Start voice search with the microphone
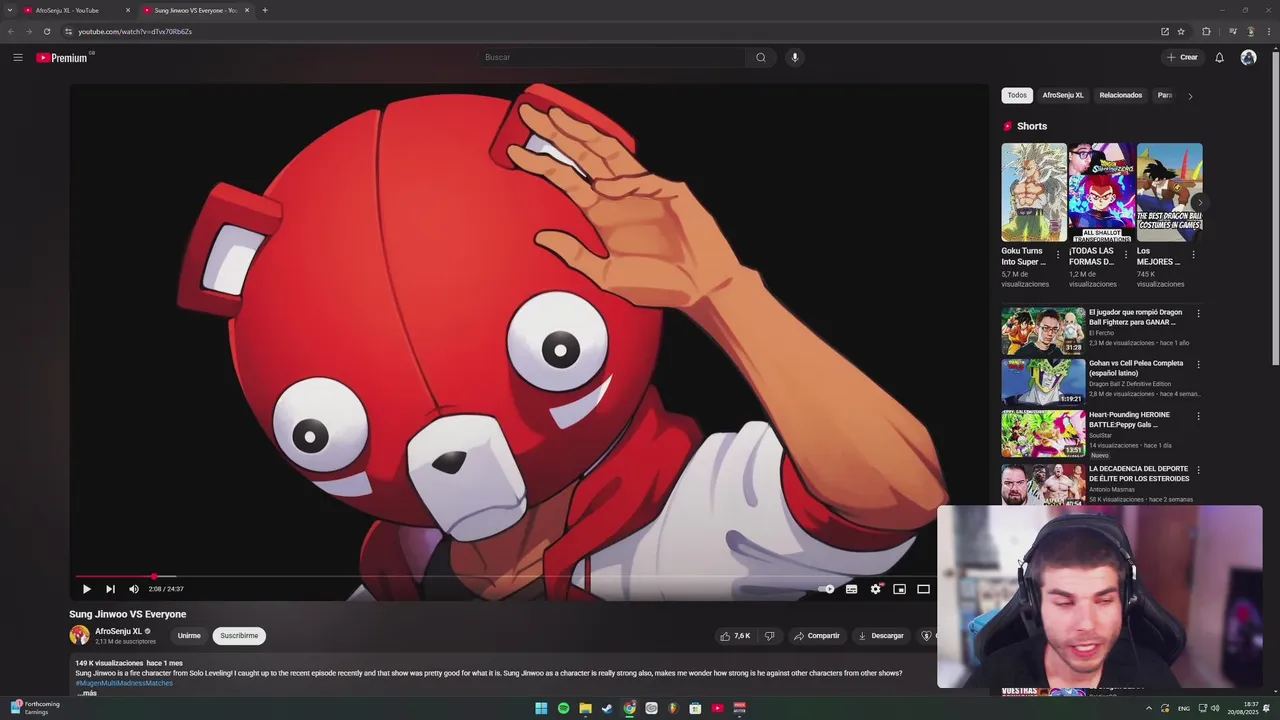The width and height of the screenshot is (1280, 720). [x=795, y=57]
